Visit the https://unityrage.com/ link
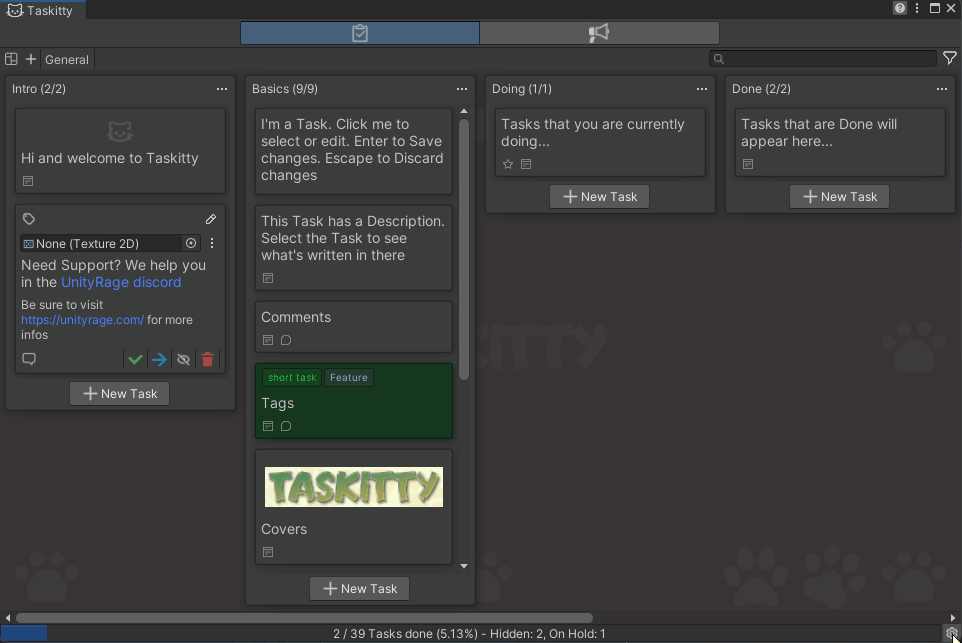Screen dimensions: 962x643 click(82, 320)
